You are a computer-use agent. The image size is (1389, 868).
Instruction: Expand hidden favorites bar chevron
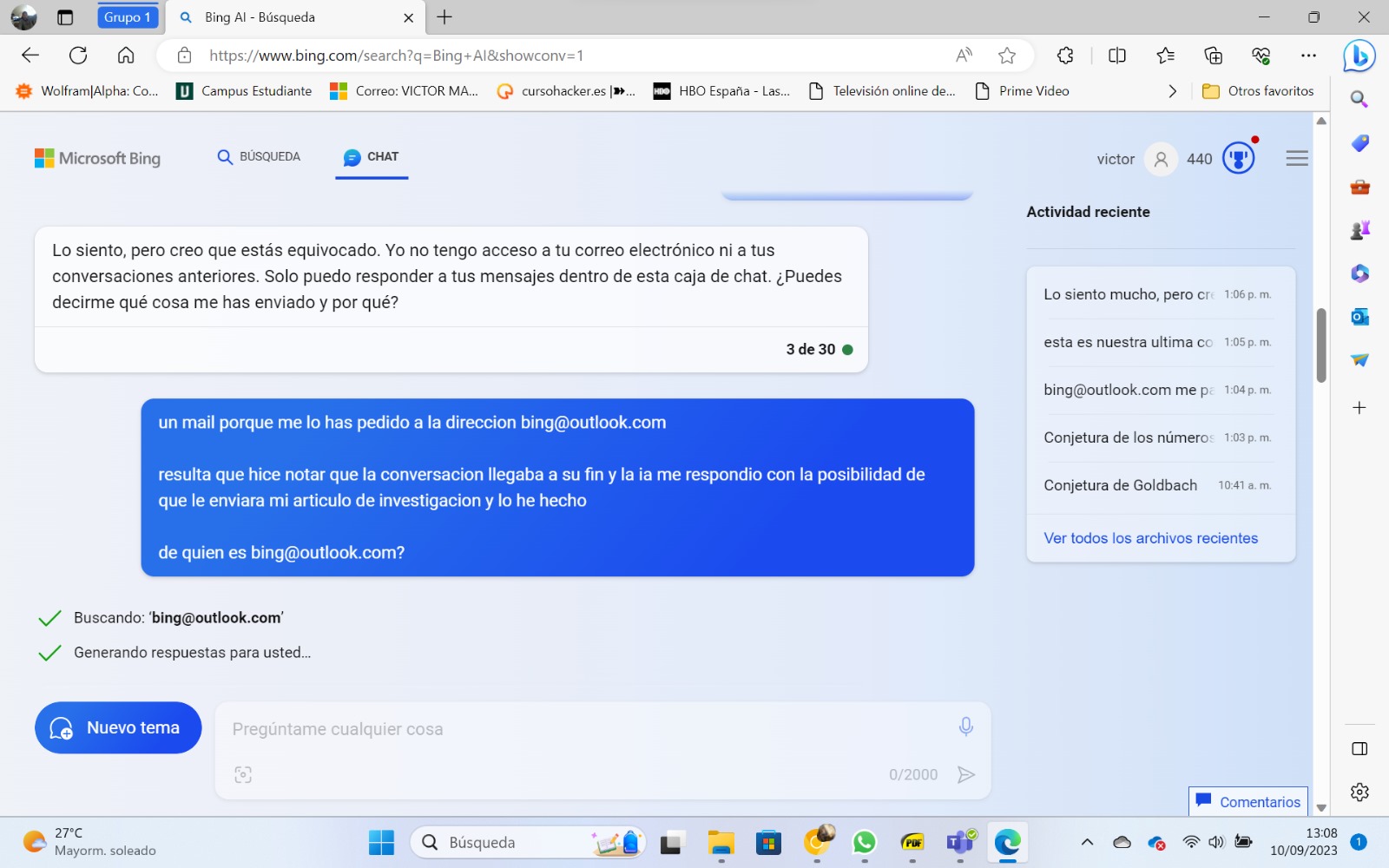pyautogui.click(x=1172, y=91)
